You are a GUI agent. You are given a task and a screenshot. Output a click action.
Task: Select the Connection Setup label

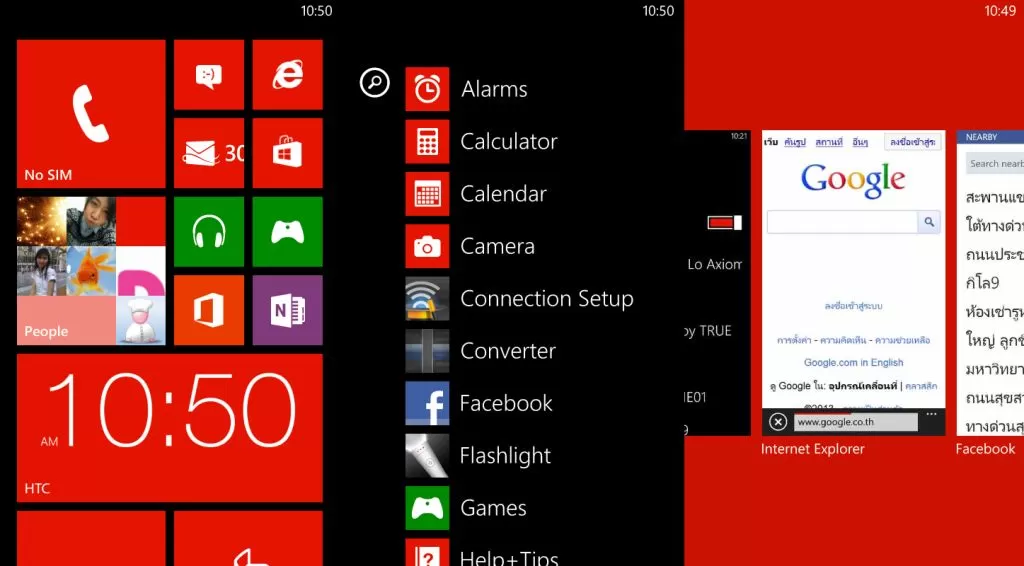tap(547, 299)
